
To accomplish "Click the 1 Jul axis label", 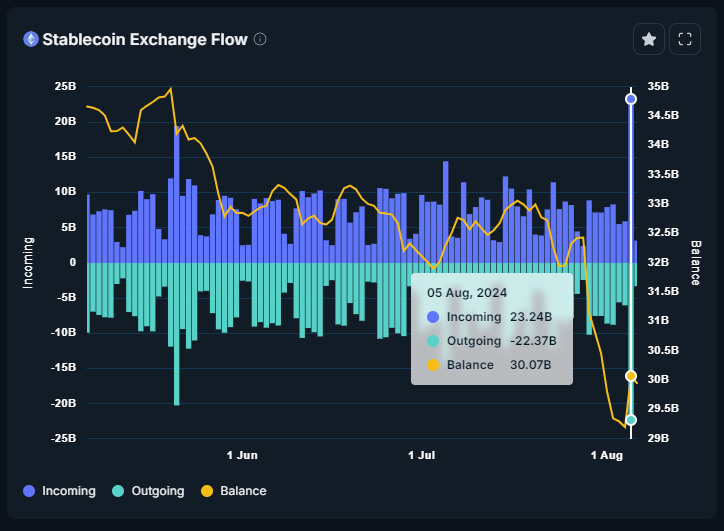I will [x=422, y=455].
